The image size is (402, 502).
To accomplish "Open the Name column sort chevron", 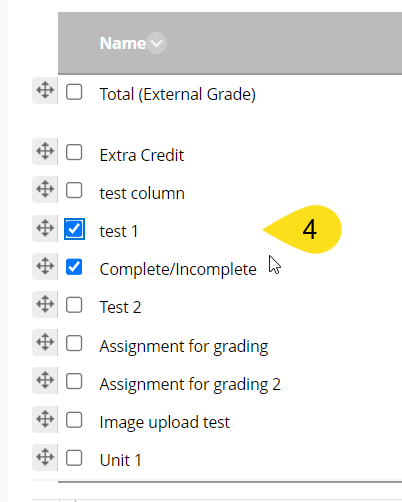I will (157, 43).
